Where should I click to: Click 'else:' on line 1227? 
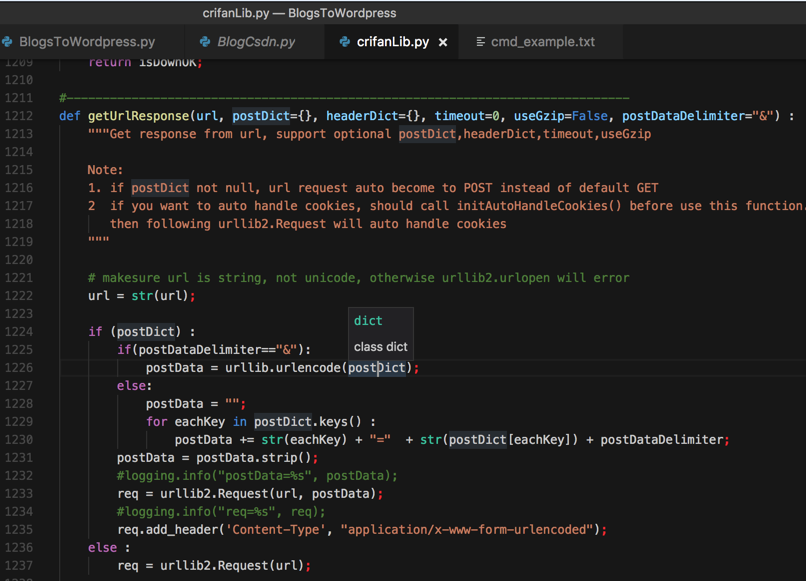click(x=134, y=386)
